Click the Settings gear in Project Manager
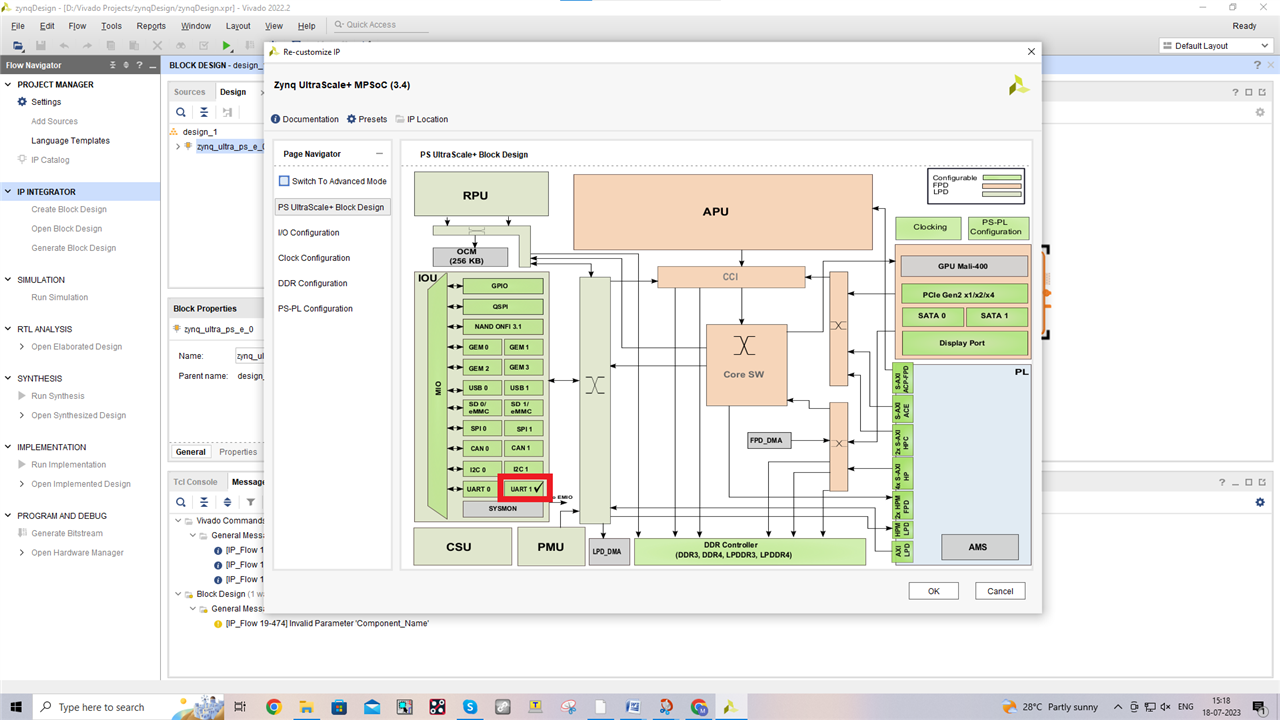Image resolution: width=1280 pixels, height=720 pixels. [23, 102]
